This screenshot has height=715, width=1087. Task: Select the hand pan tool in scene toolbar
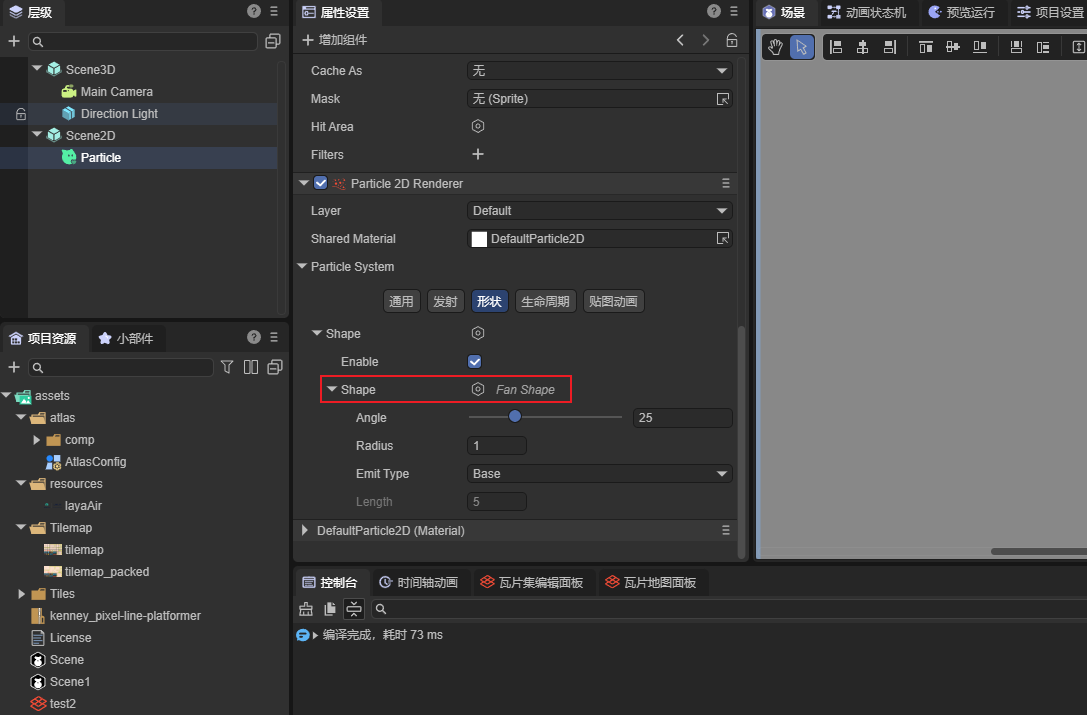pos(775,47)
